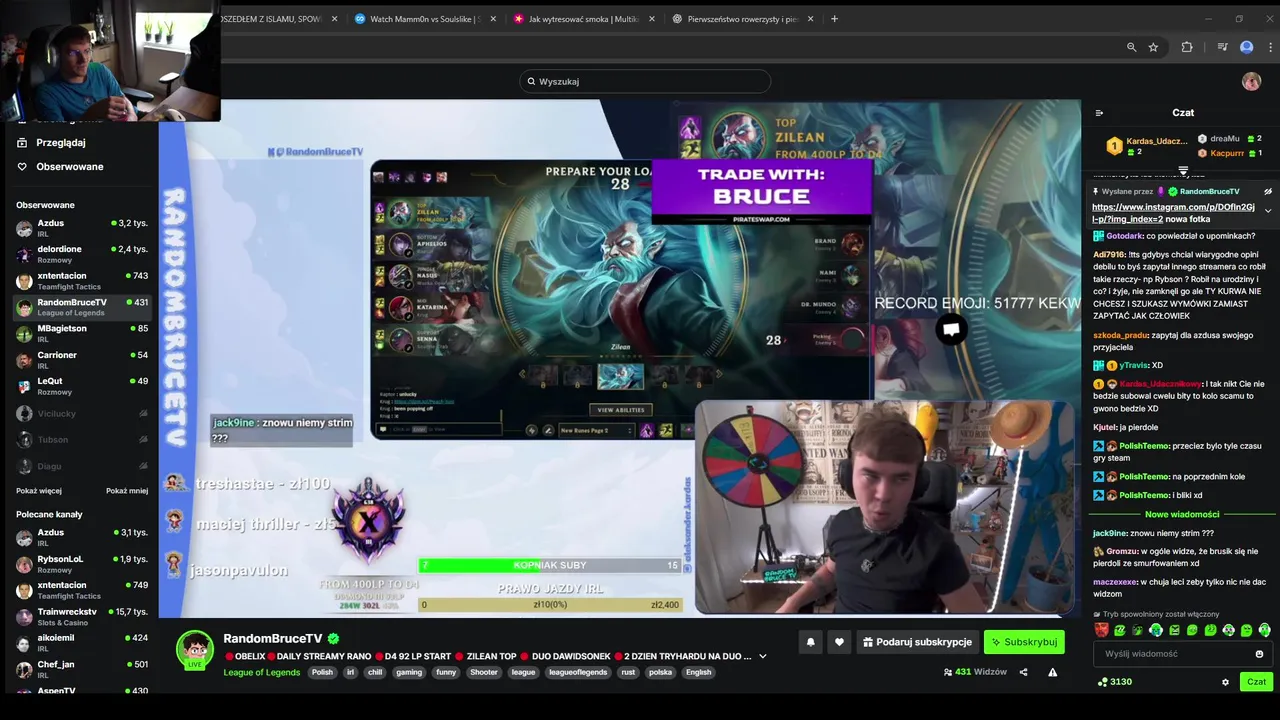Bookmark this page with the star icon
This screenshot has height=720, width=1280.
tap(1153, 47)
